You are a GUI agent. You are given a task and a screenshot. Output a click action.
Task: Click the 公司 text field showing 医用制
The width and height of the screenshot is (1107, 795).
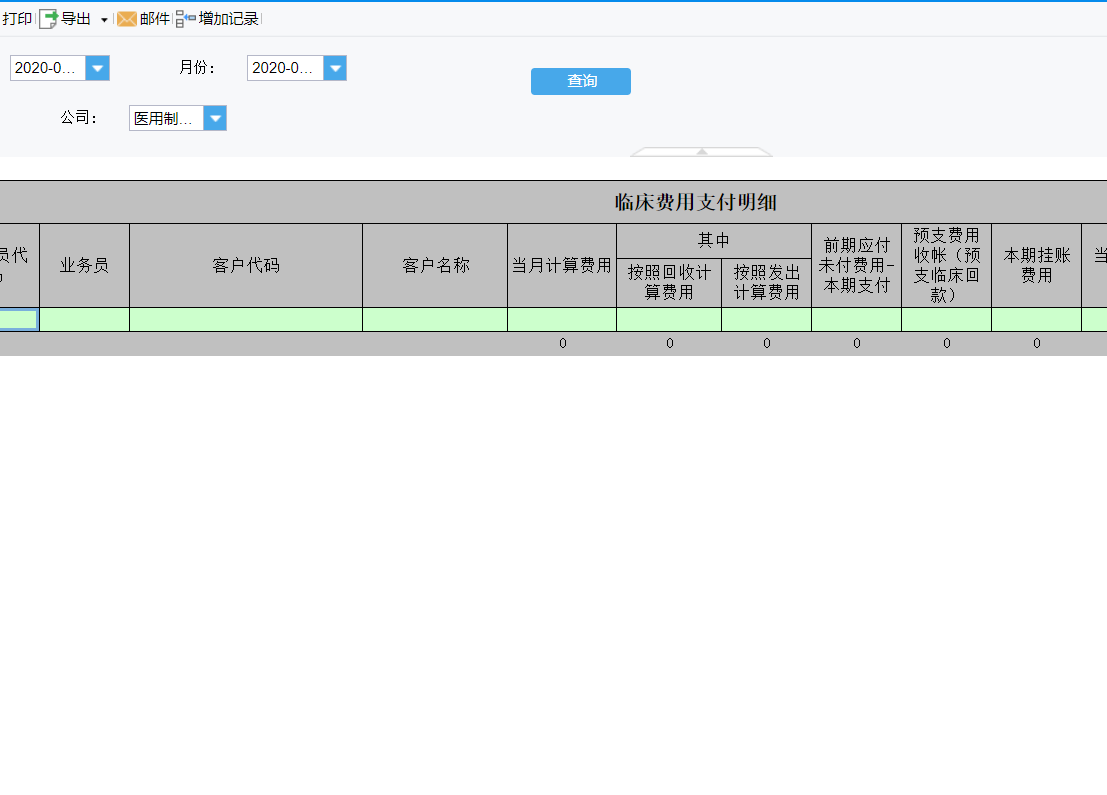coord(166,118)
